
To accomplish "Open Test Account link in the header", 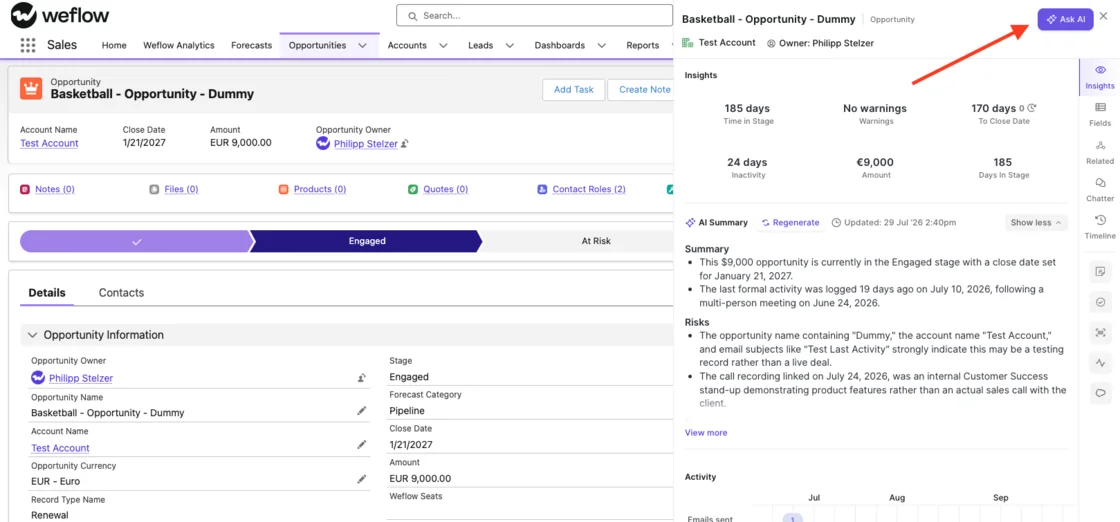I will pyautogui.click(x=49, y=143).
